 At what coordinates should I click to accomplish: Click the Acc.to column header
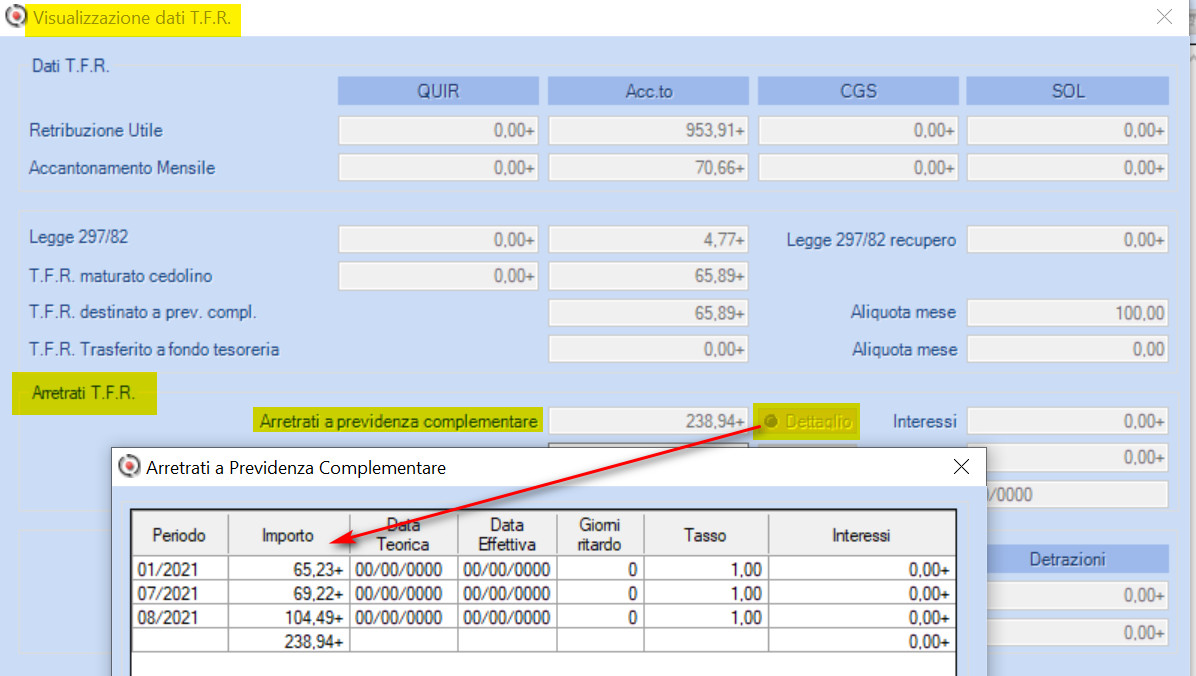pyautogui.click(x=648, y=91)
